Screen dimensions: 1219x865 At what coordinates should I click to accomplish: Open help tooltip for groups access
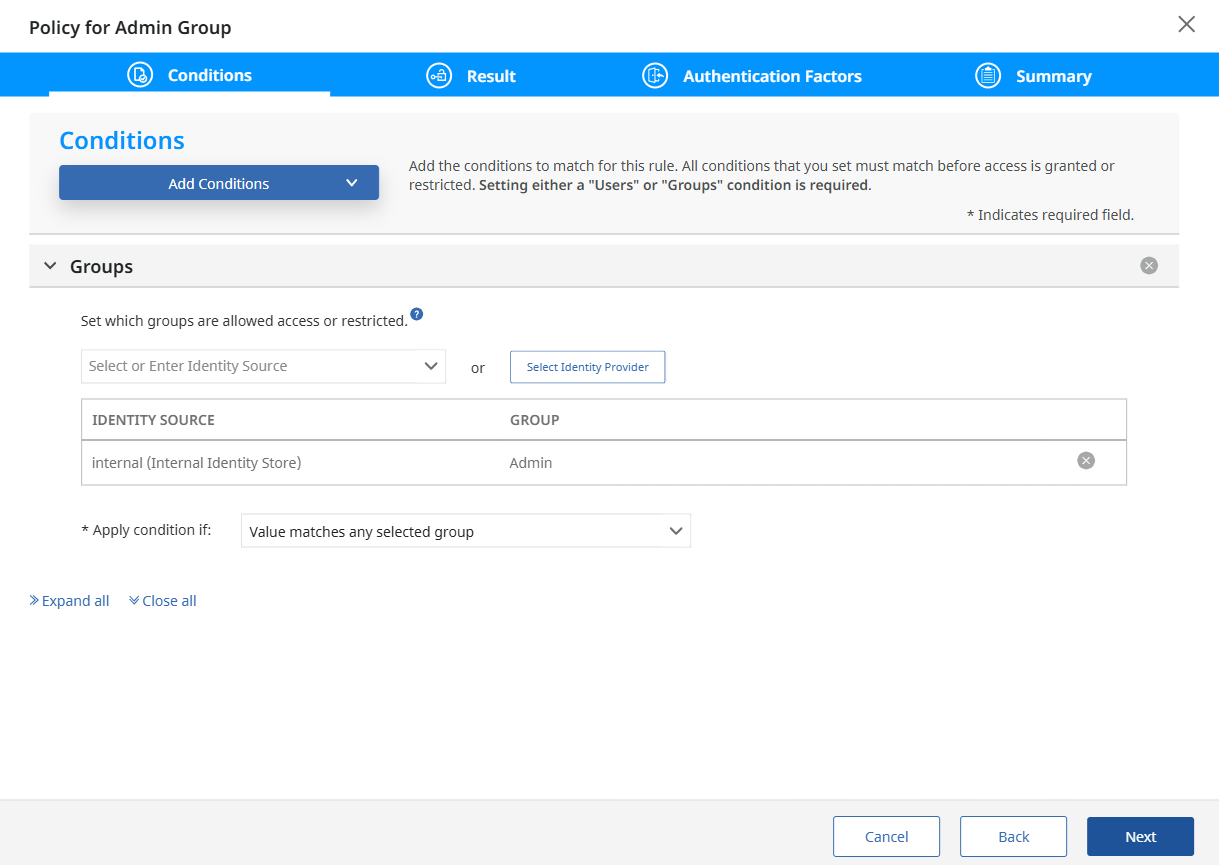(417, 315)
